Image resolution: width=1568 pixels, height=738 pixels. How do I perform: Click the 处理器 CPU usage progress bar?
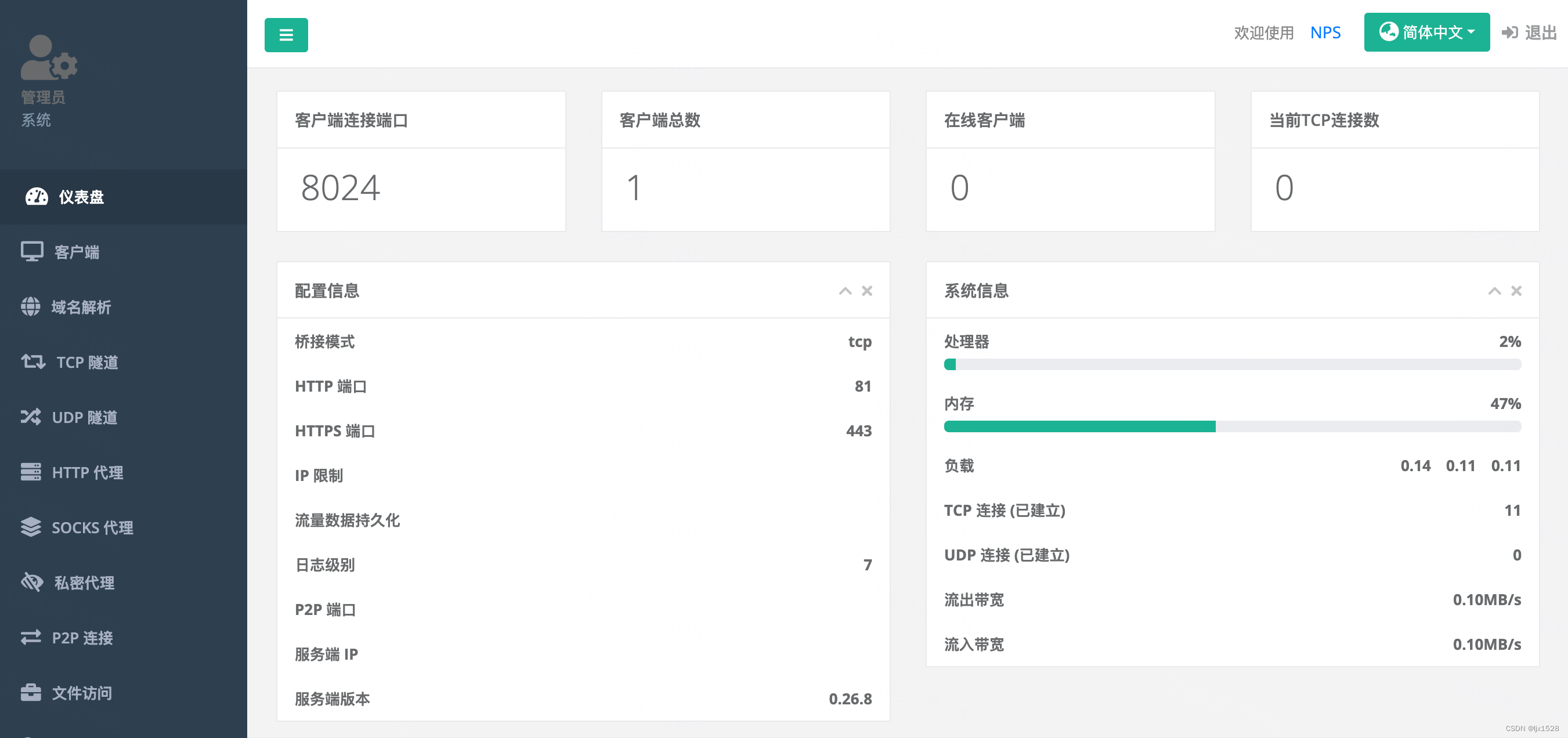(1232, 364)
